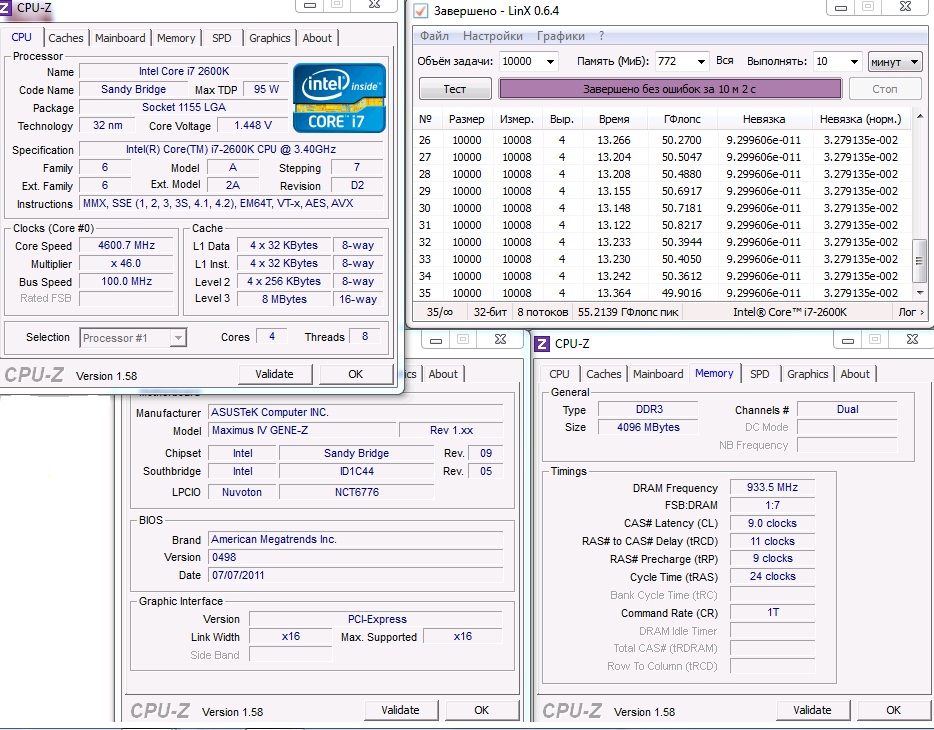Select SPD tab in the Memory window
This screenshot has width=934, height=730.
(x=760, y=374)
